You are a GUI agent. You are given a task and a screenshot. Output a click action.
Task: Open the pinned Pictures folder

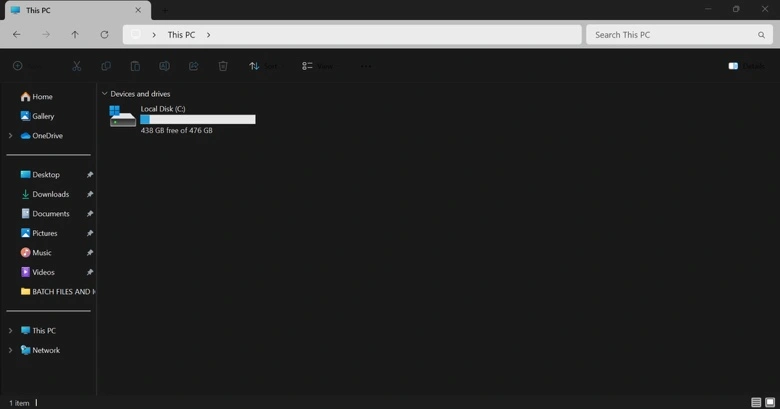pyautogui.click(x=39, y=233)
